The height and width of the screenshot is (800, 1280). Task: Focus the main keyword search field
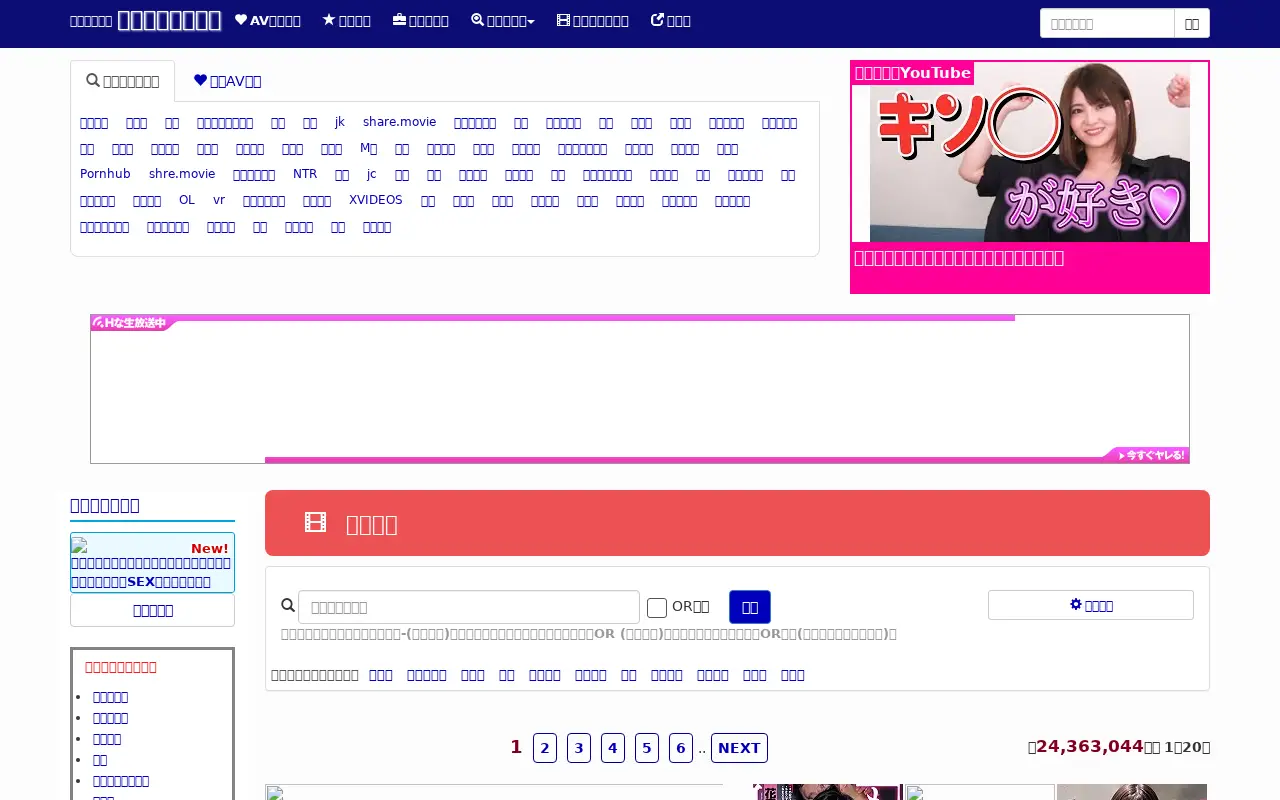pos(469,607)
